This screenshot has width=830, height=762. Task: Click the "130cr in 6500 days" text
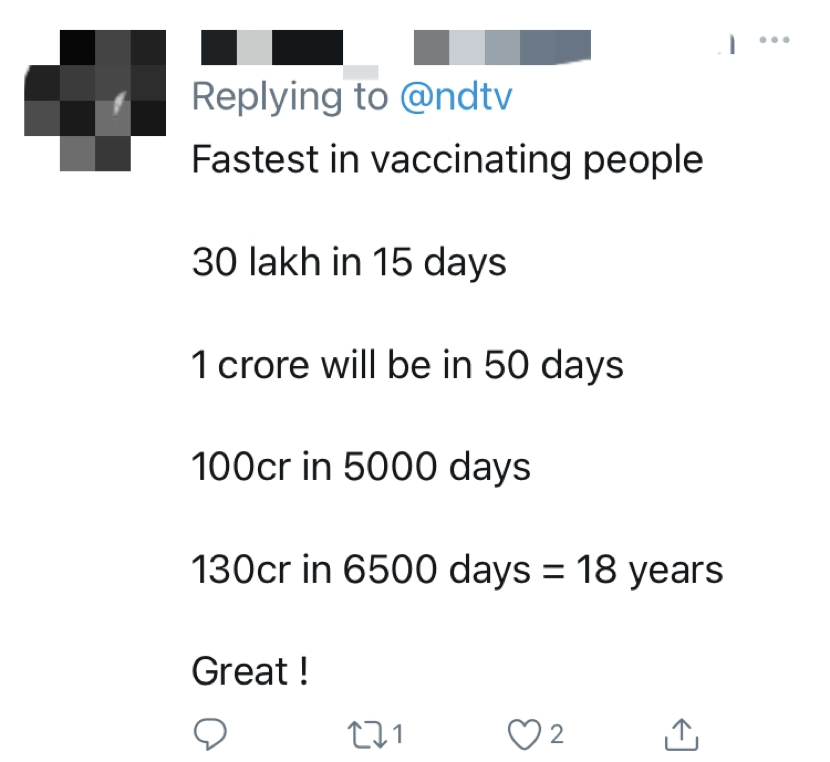pyautogui.click(x=361, y=570)
